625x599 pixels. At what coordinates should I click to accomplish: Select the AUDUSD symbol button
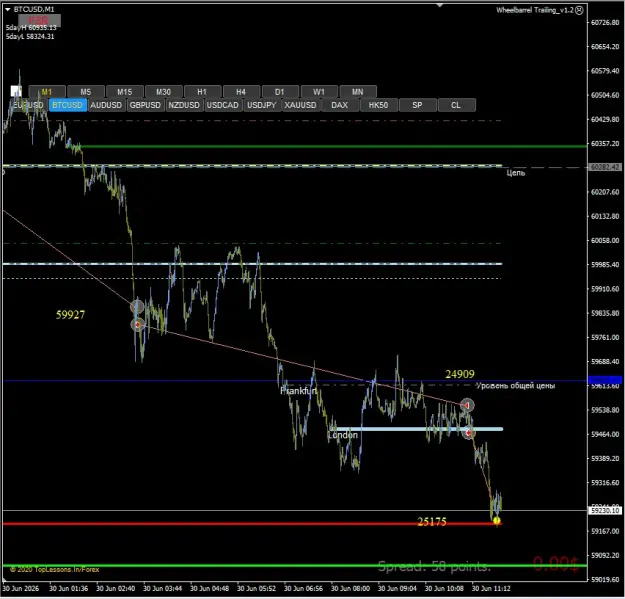106,105
